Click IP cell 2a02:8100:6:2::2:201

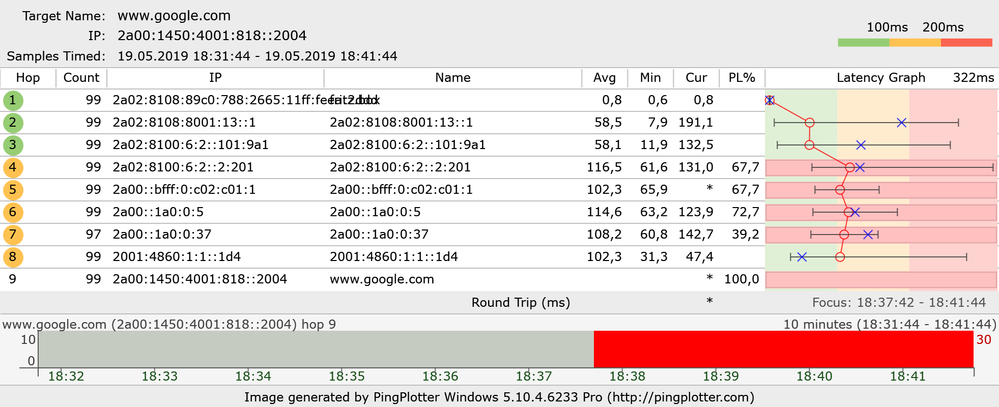coord(183,168)
